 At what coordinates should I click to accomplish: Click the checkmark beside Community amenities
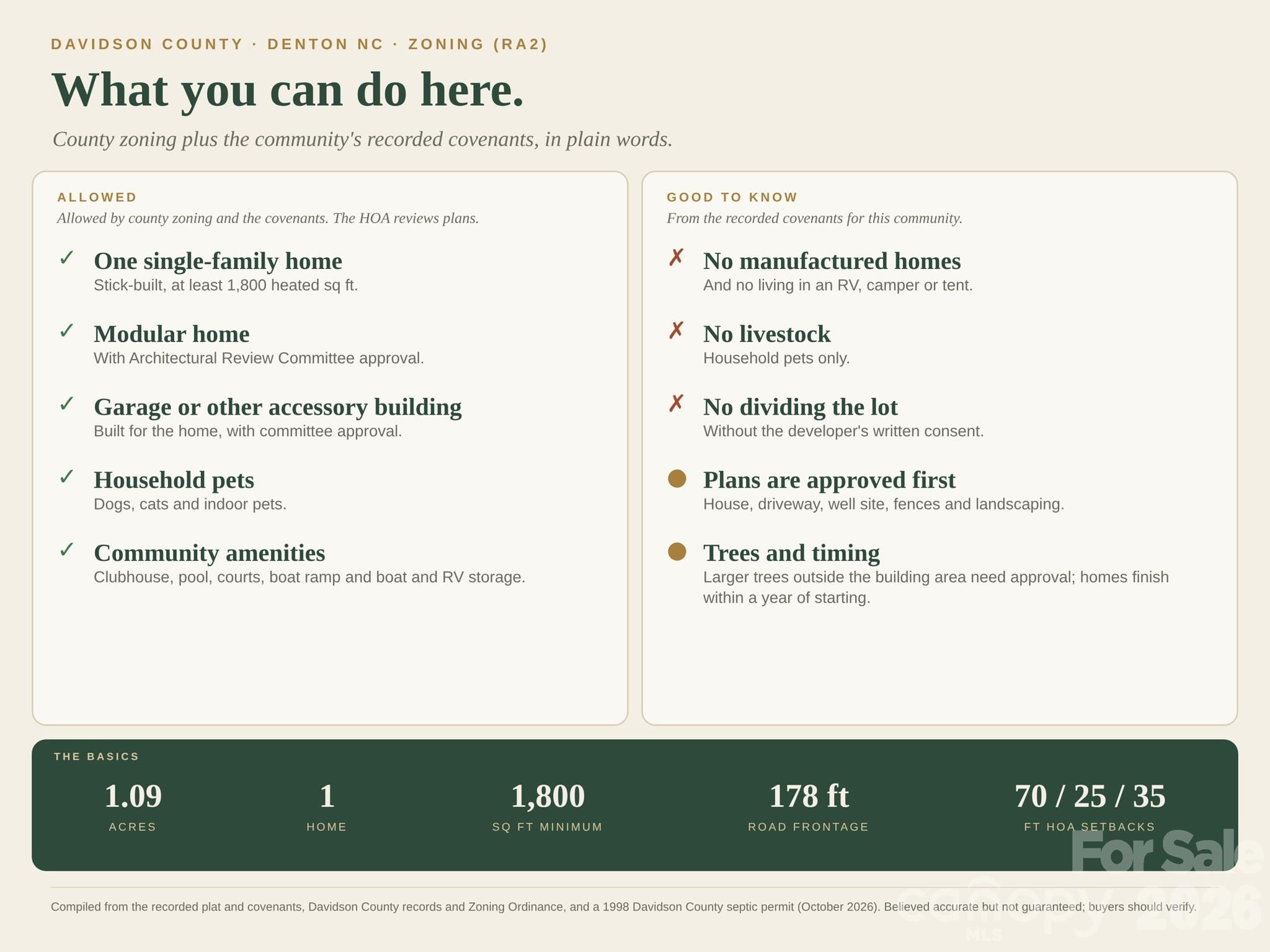point(66,549)
